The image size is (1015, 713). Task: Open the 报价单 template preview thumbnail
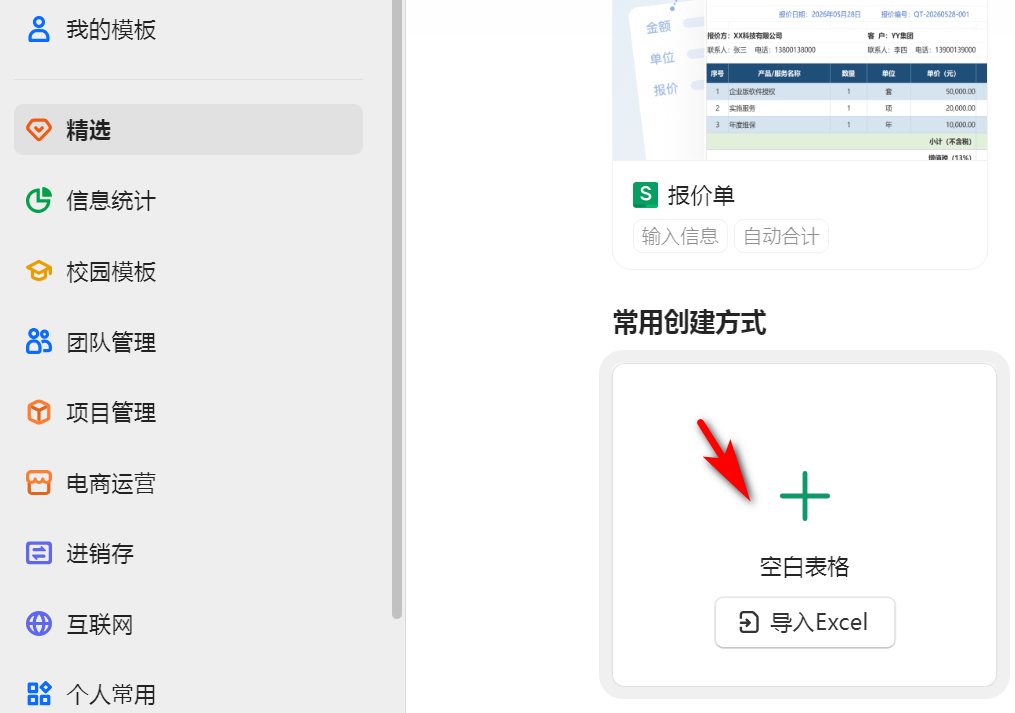click(799, 80)
